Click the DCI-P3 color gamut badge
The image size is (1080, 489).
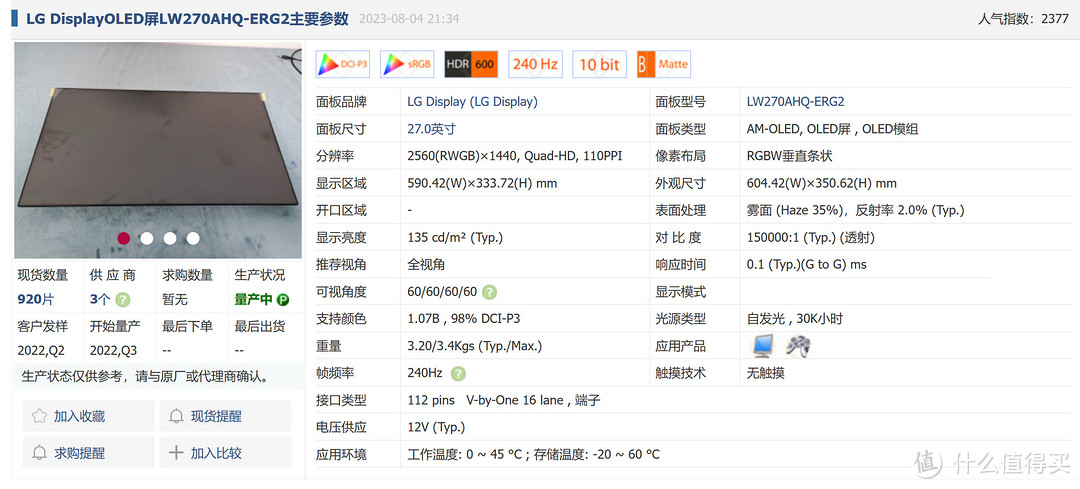click(x=343, y=65)
